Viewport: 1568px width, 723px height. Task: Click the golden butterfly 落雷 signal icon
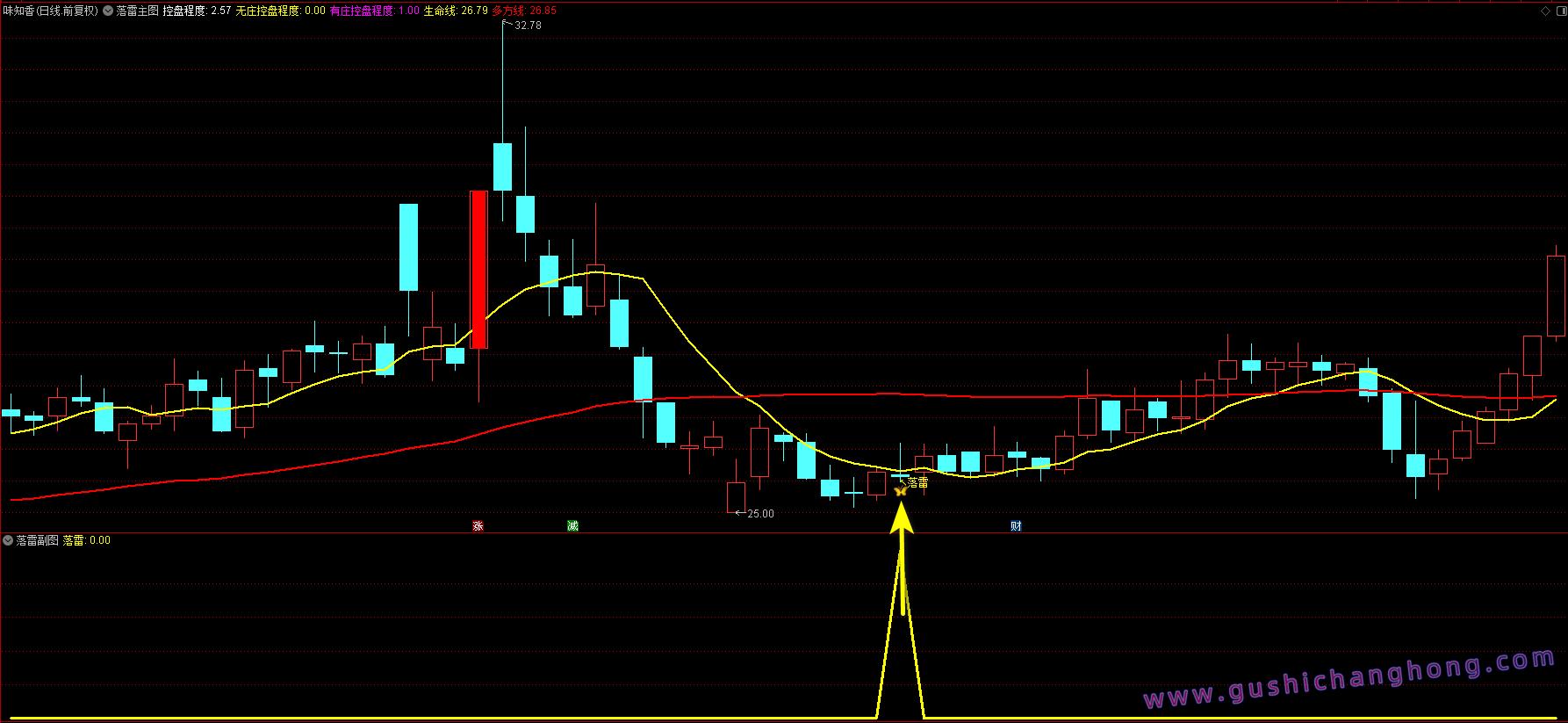(900, 490)
